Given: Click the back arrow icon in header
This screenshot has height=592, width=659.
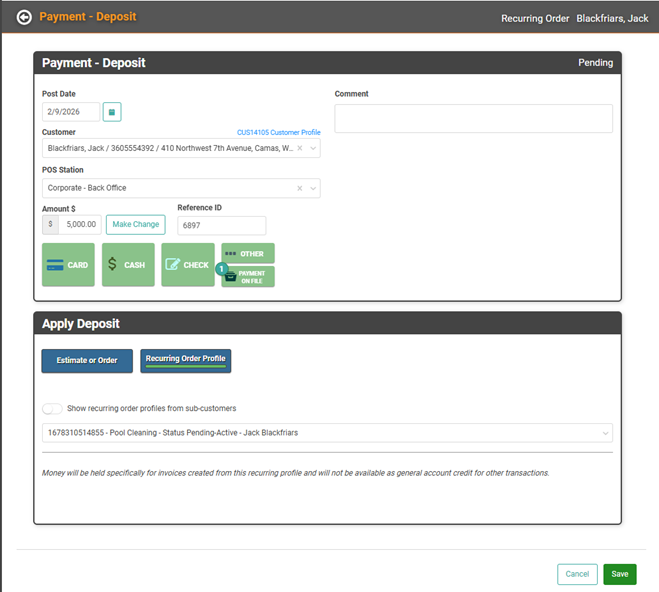Looking at the screenshot, I should tap(24, 17).
